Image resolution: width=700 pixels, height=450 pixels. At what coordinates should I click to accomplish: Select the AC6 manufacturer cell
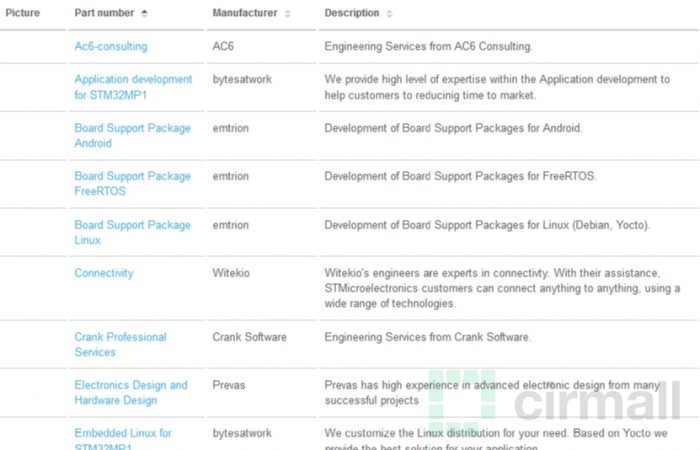(x=223, y=46)
